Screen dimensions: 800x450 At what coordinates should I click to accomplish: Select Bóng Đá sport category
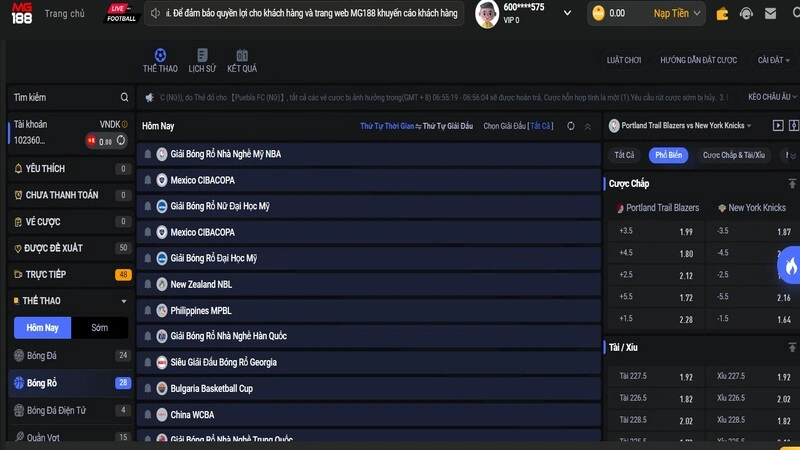click(x=70, y=356)
